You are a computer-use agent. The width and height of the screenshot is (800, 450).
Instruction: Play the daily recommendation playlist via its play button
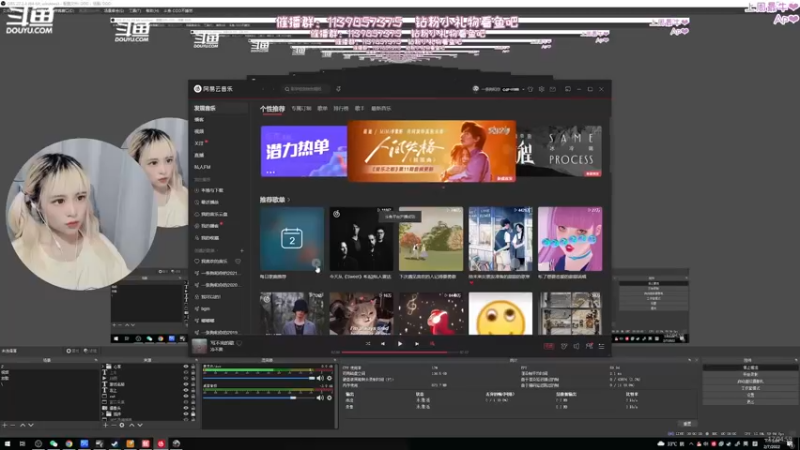click(316, 263)
